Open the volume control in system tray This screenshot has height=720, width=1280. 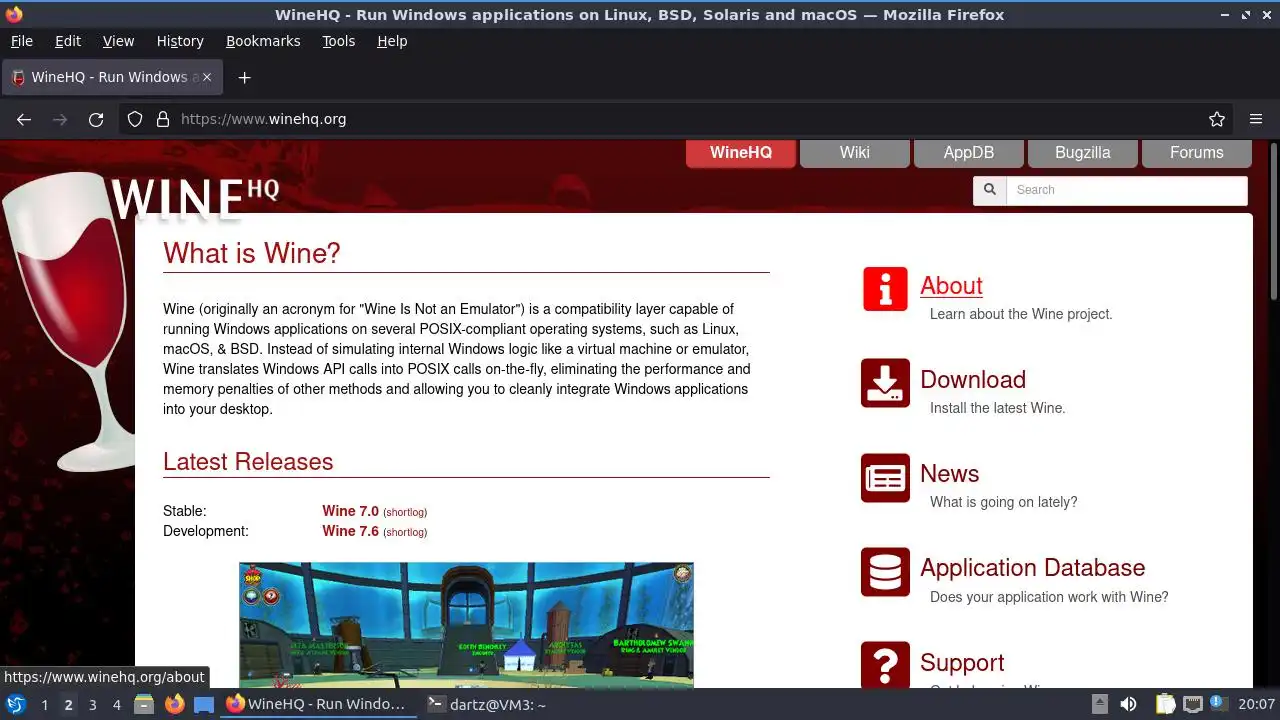[x=1128, y=704]
